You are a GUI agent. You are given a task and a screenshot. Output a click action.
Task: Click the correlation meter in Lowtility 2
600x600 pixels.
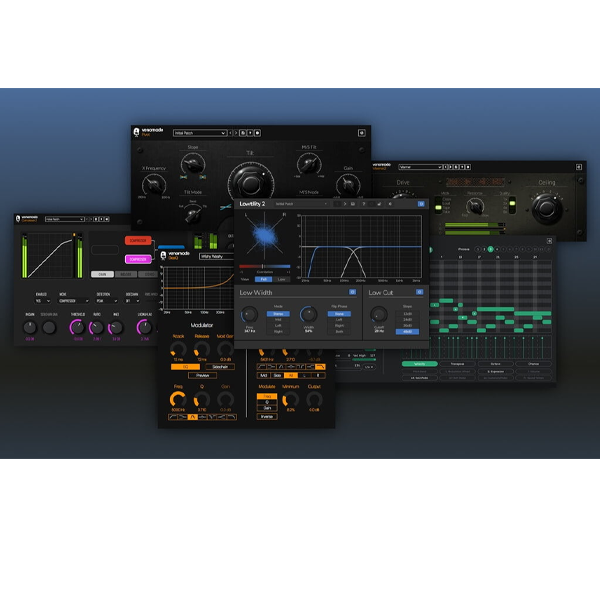tap(264, 266)
